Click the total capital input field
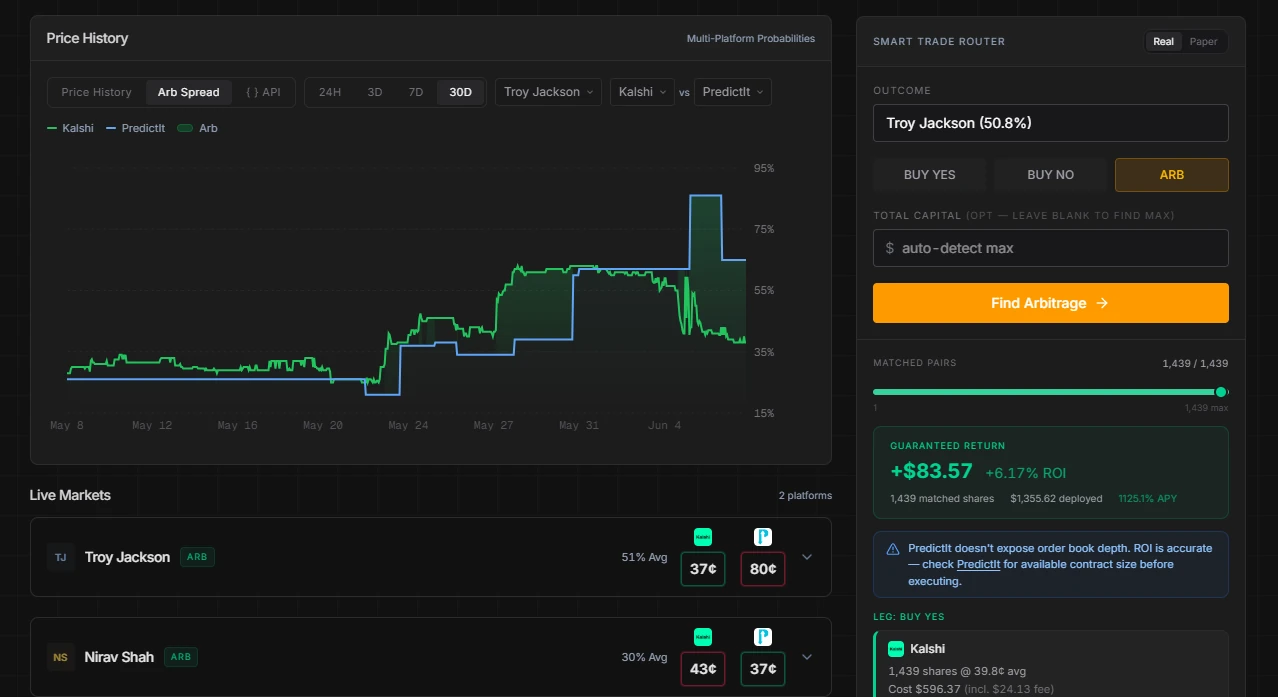 pos(1051,248)
